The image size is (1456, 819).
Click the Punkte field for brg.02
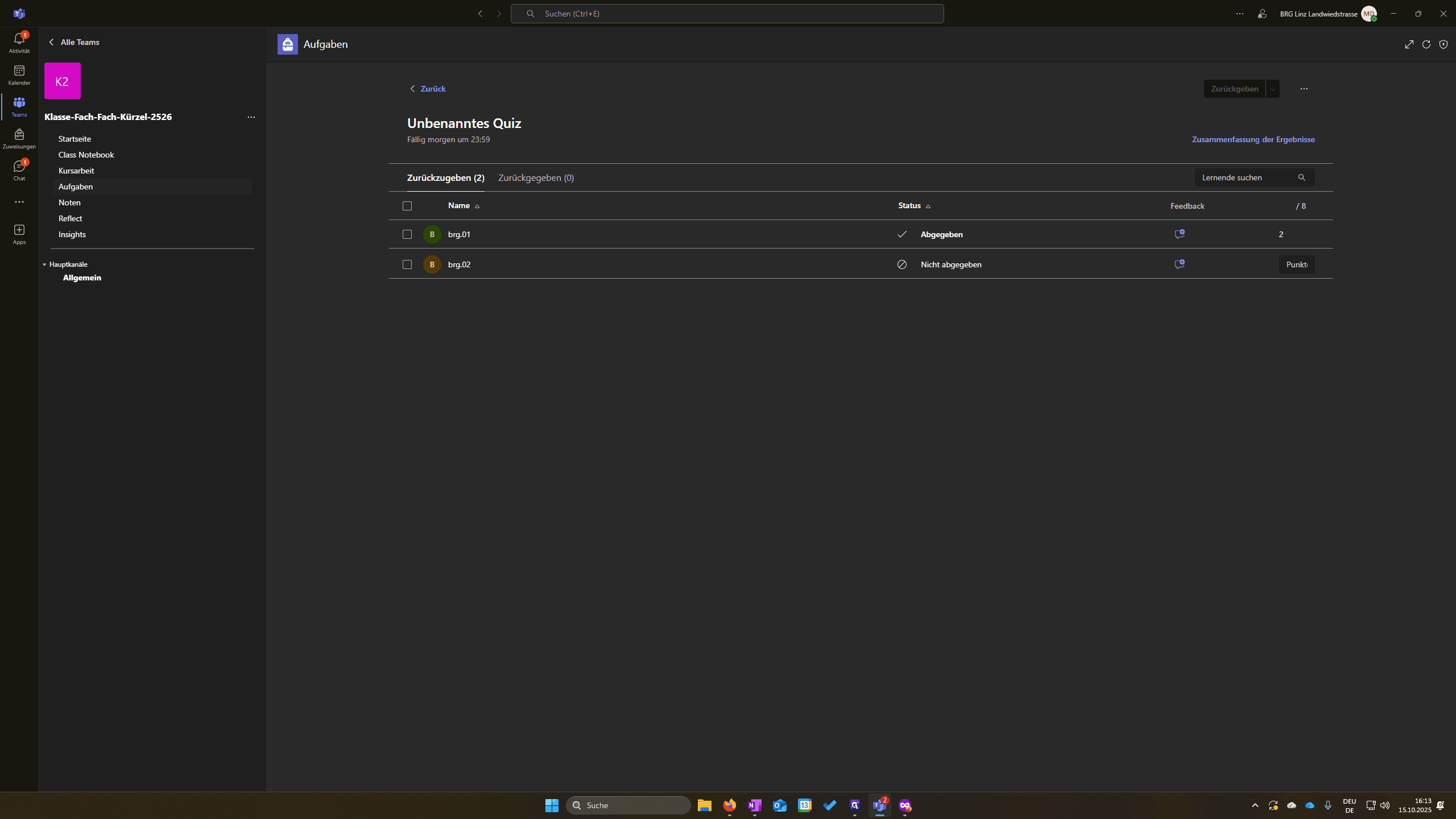tap(1297, 264)
